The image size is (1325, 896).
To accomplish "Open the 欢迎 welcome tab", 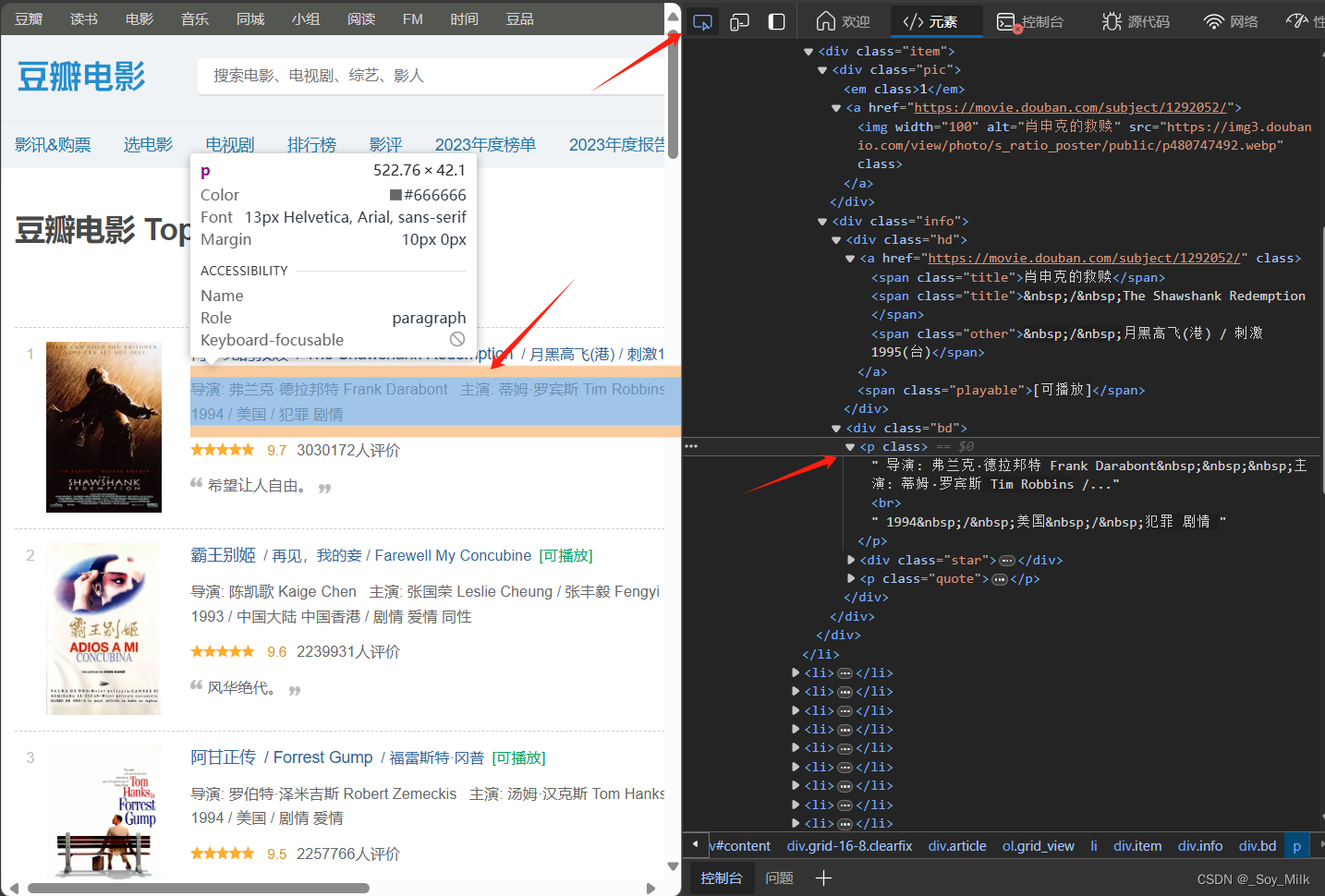I will pyautogui.click(x=844, y=21).
